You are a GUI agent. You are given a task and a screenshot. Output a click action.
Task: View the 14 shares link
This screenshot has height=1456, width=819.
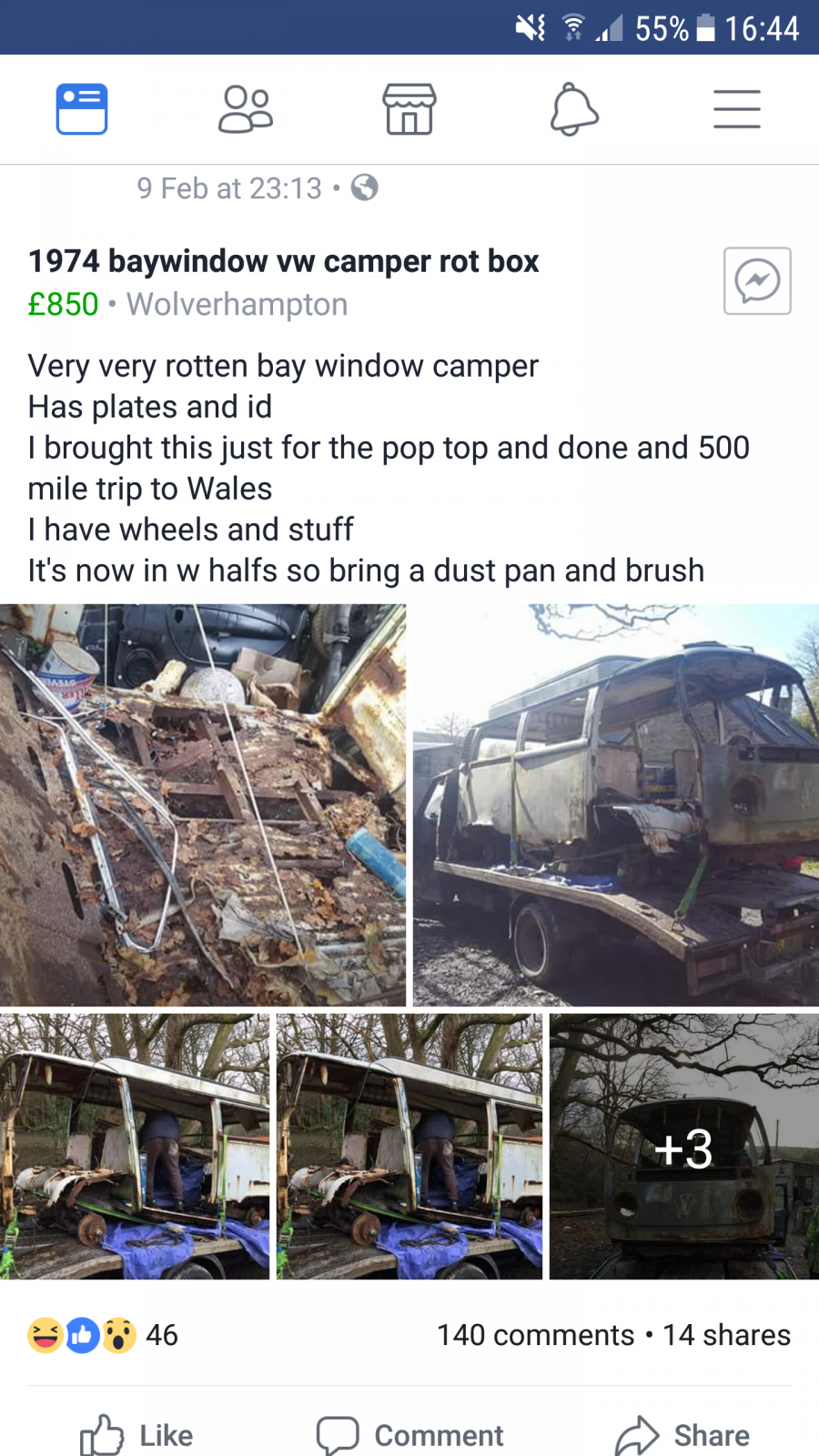pos(726,1335)
